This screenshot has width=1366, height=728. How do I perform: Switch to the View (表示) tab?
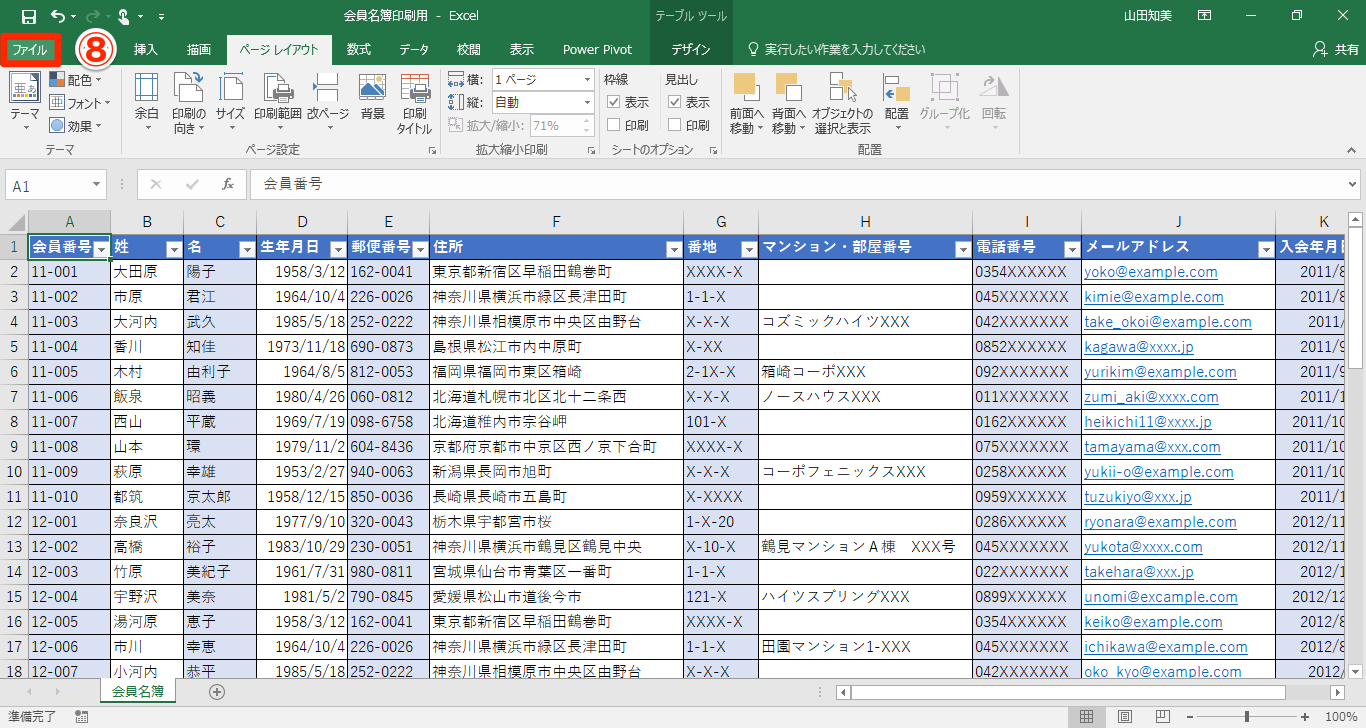[521, 49]
